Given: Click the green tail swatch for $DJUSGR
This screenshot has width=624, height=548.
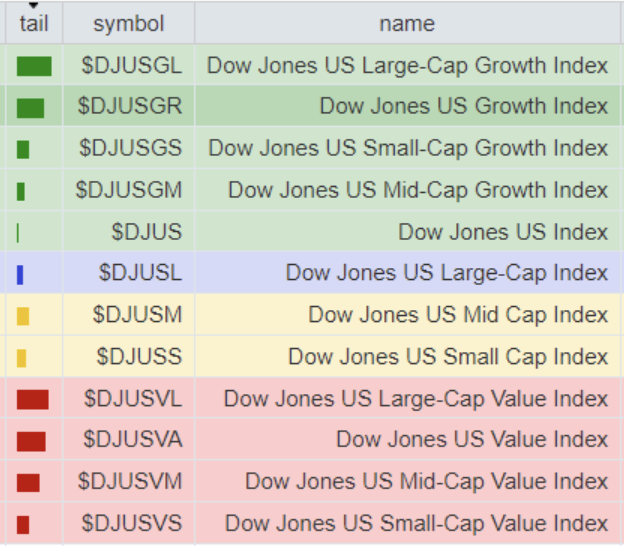Looking at the screenshot, I should pos(30,108).
